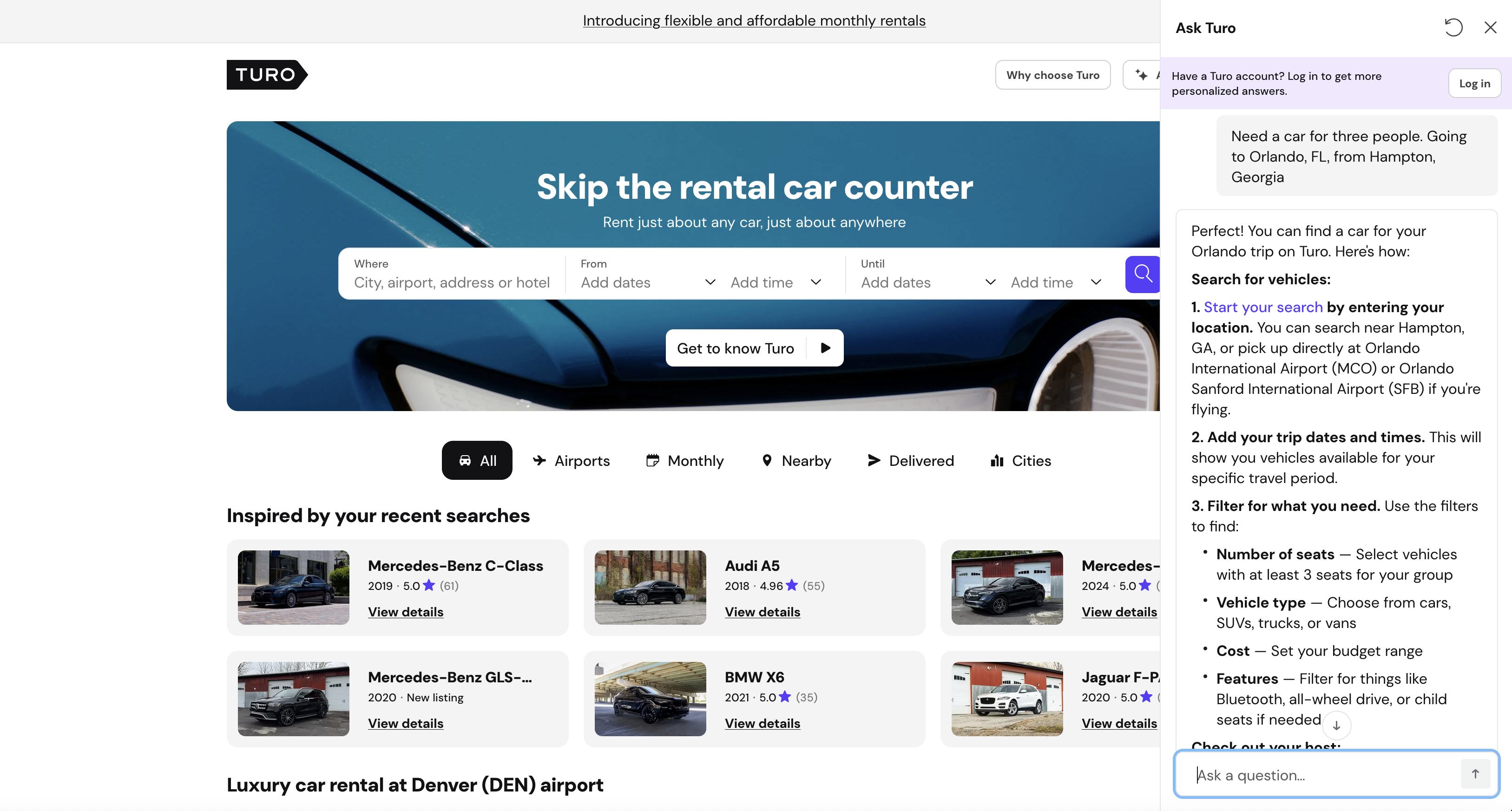Open the From Add time dropdown

coord(776,282)
